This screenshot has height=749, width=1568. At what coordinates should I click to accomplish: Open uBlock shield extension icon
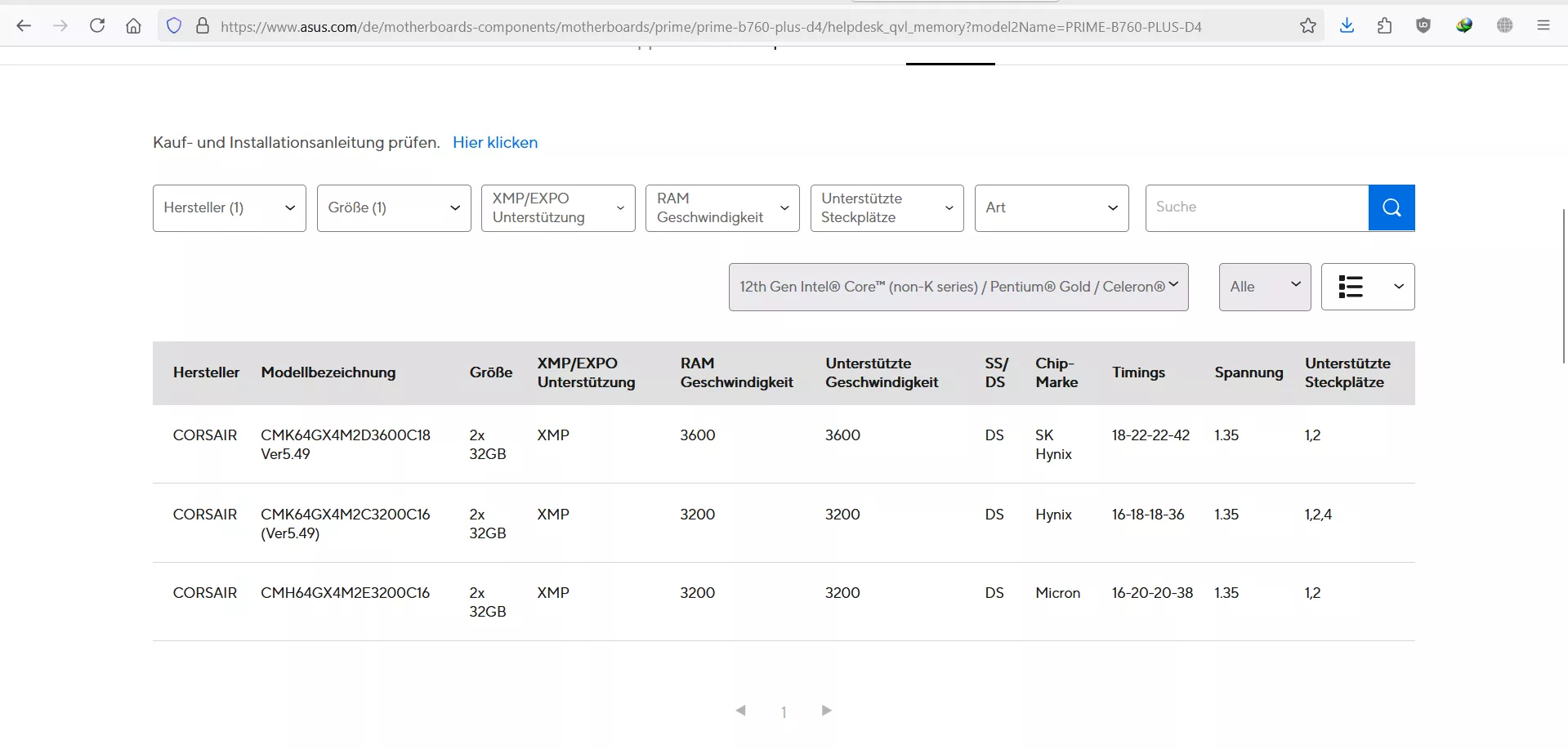point(1423,26)
